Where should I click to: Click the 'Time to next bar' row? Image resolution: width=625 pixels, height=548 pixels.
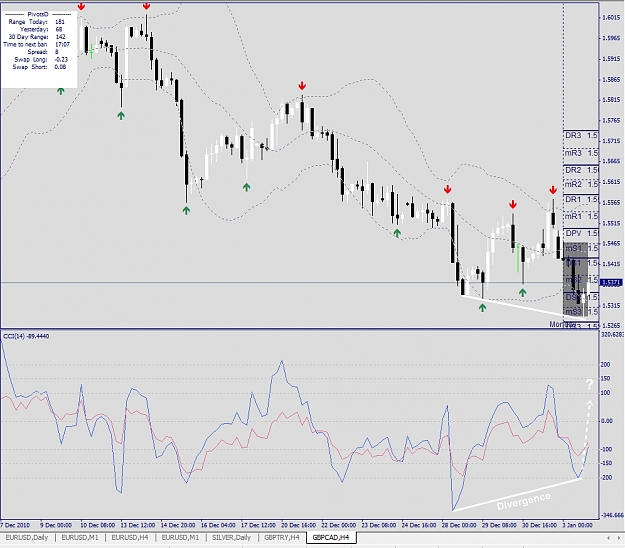tap(36, 44)
